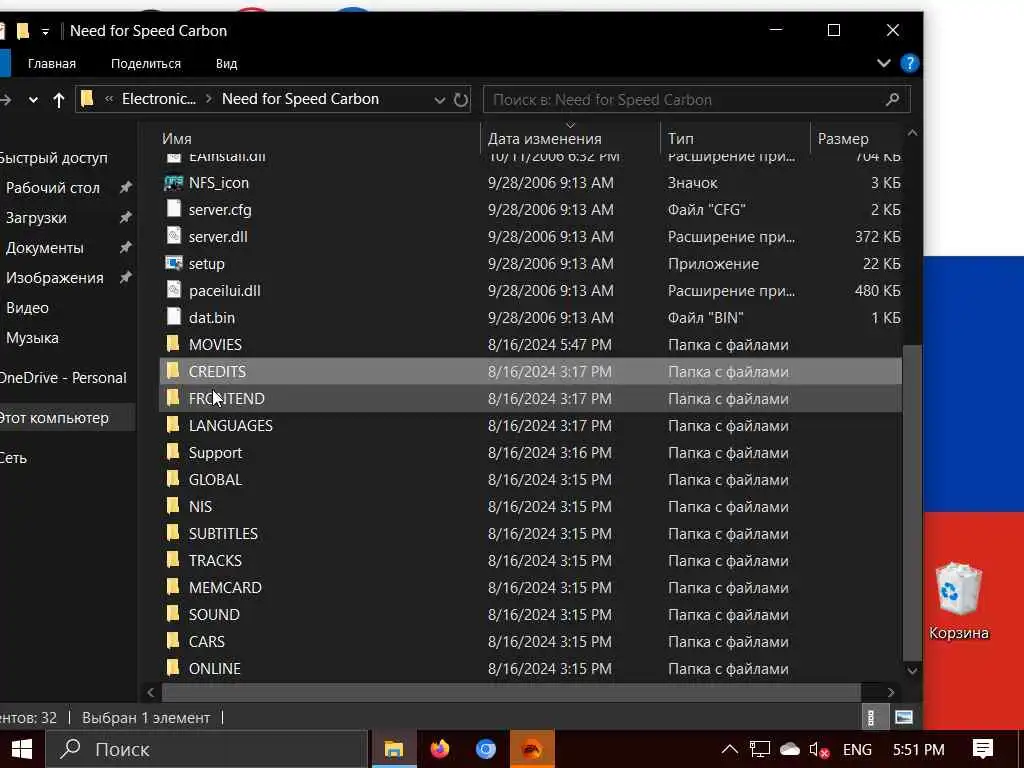Click the horizontal scrollbar thumb

click(511, 692)
